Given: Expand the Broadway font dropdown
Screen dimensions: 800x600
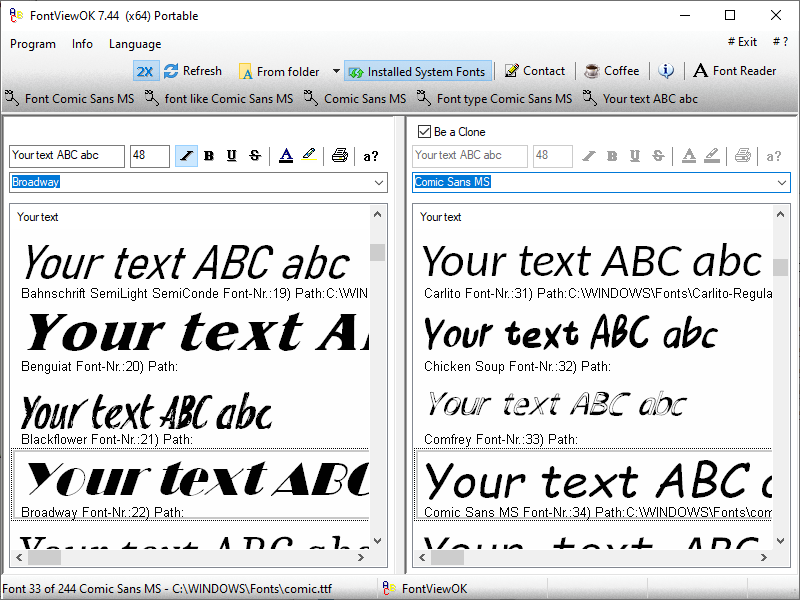Looking at the screenshot, I should pyautogui.click(x=378, y=183).
